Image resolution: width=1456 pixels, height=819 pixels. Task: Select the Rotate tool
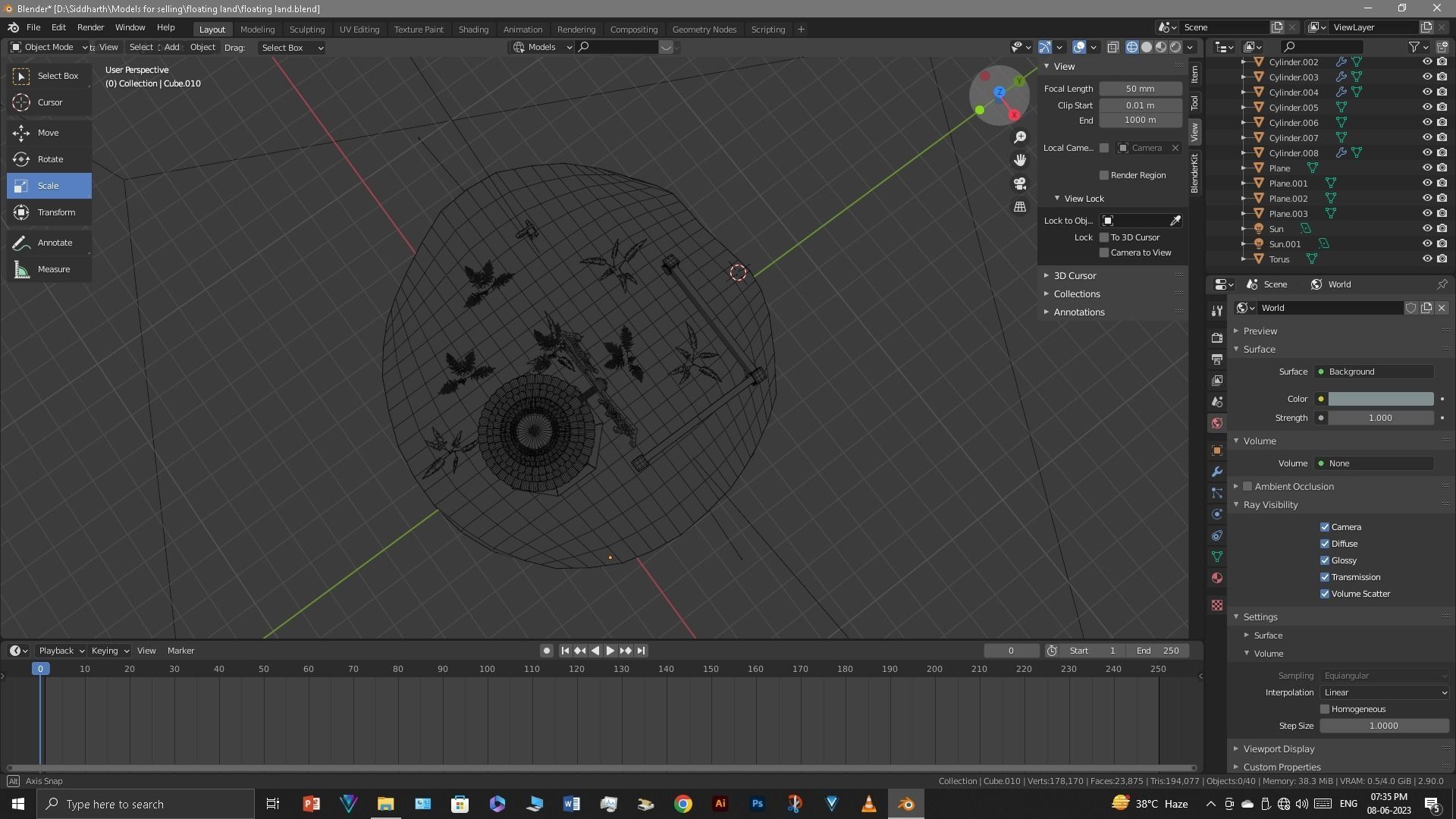[x=49, y=159]
